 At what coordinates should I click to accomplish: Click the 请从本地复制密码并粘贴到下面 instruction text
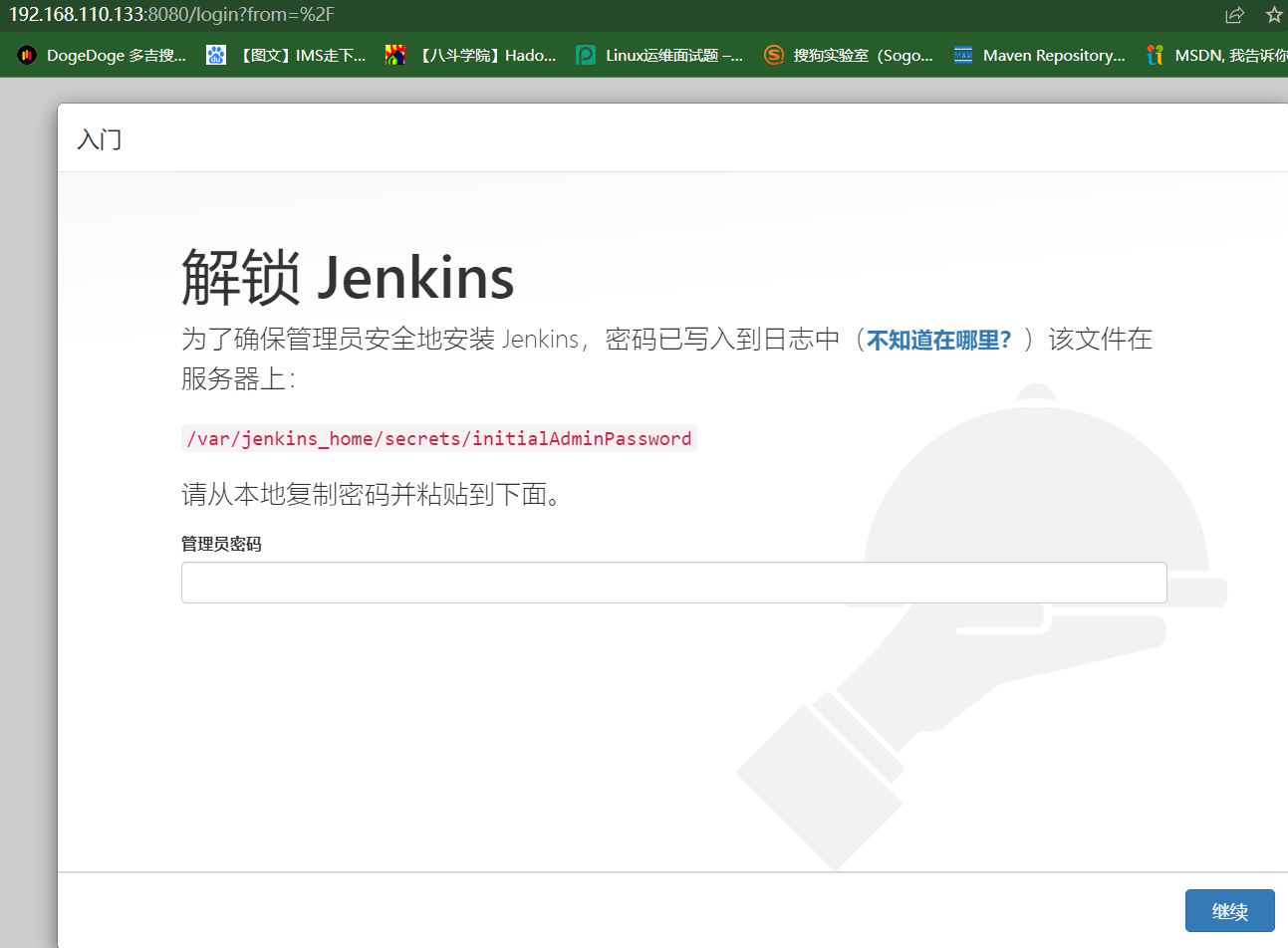pyautogui.click(x=371, y=494)
